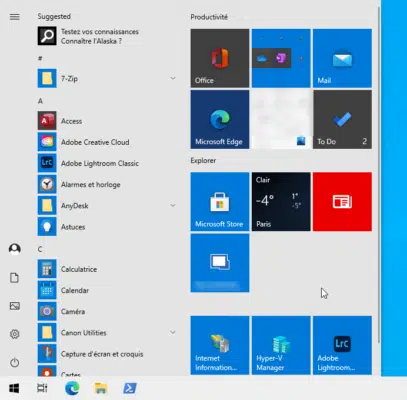Image resolution: width=407 pixels, height=400 pixels.
Task: Expand the Start menu hamburger button
Action: [x=15, y=17]
